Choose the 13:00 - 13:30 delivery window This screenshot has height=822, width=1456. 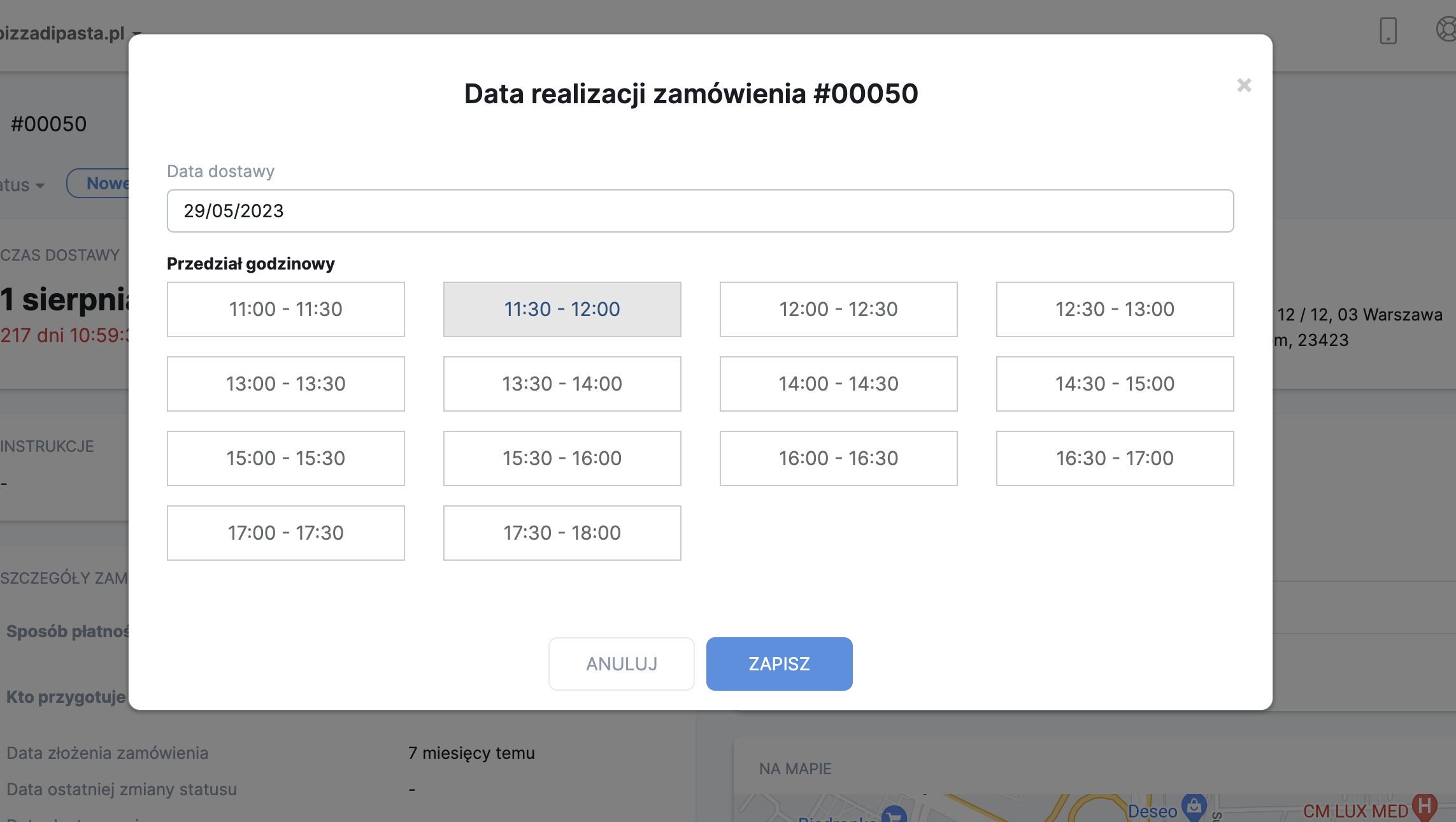coord(285,384)
